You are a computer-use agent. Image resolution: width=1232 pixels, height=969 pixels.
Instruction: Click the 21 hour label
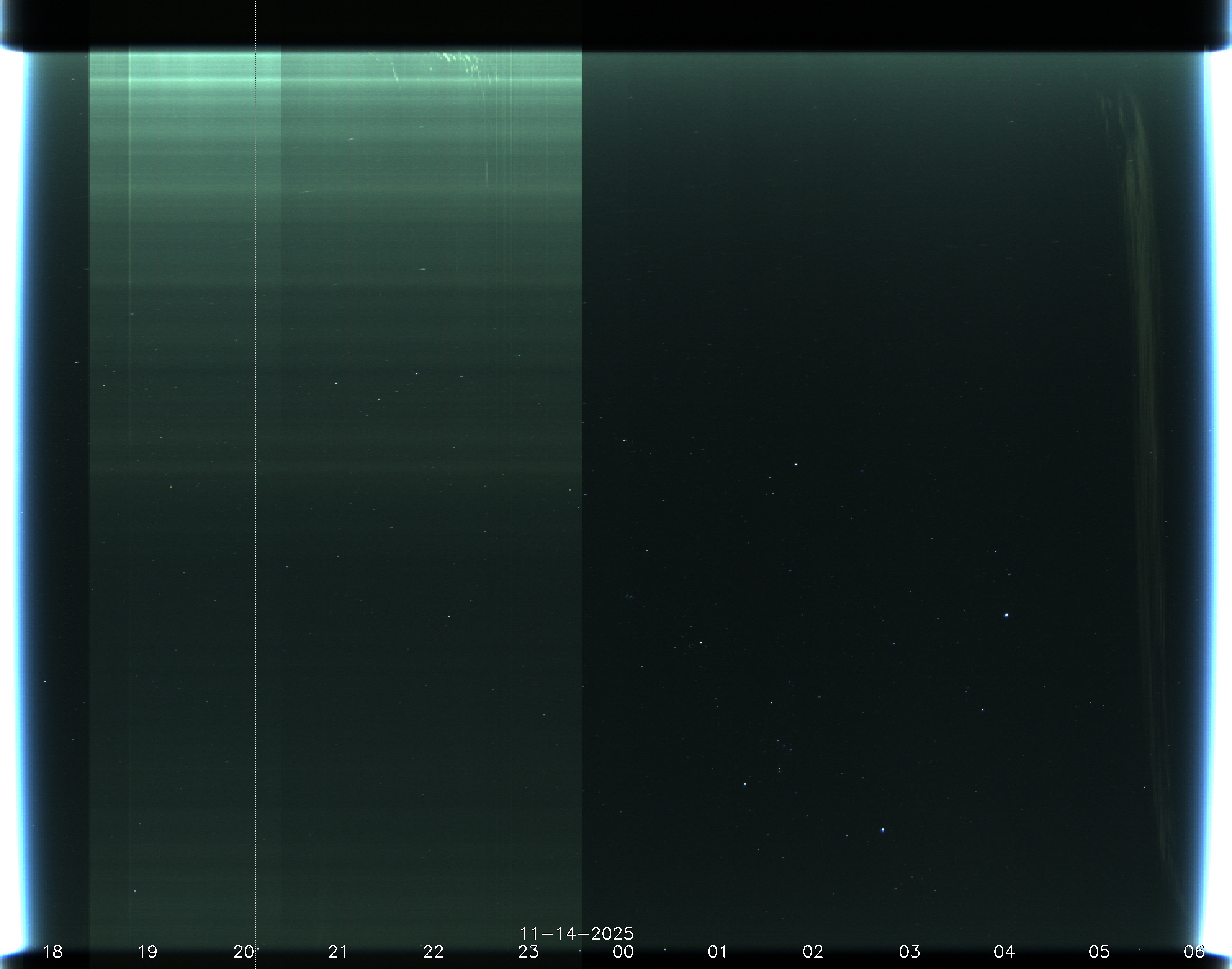click(x=338, y=952)
